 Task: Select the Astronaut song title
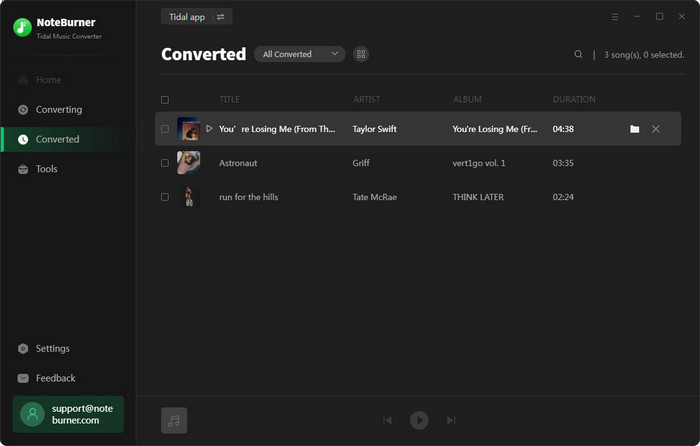point(238,163)
